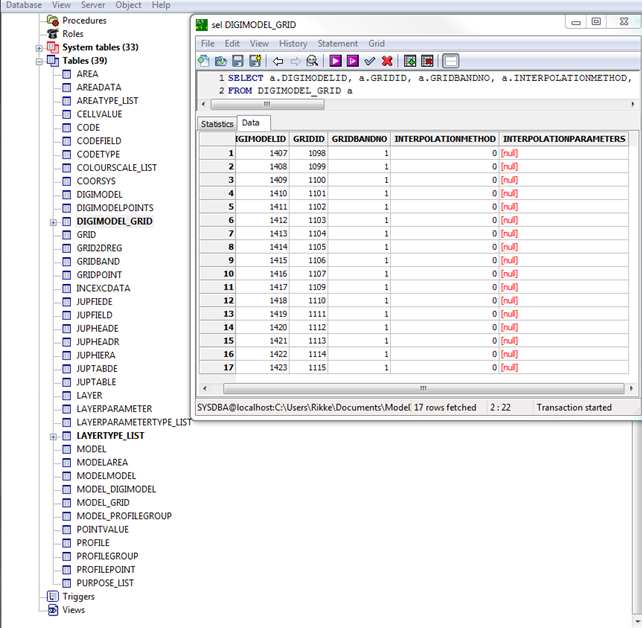Open the Statement menu in the query window
This screenshot has width=642, height=628.
338,43
